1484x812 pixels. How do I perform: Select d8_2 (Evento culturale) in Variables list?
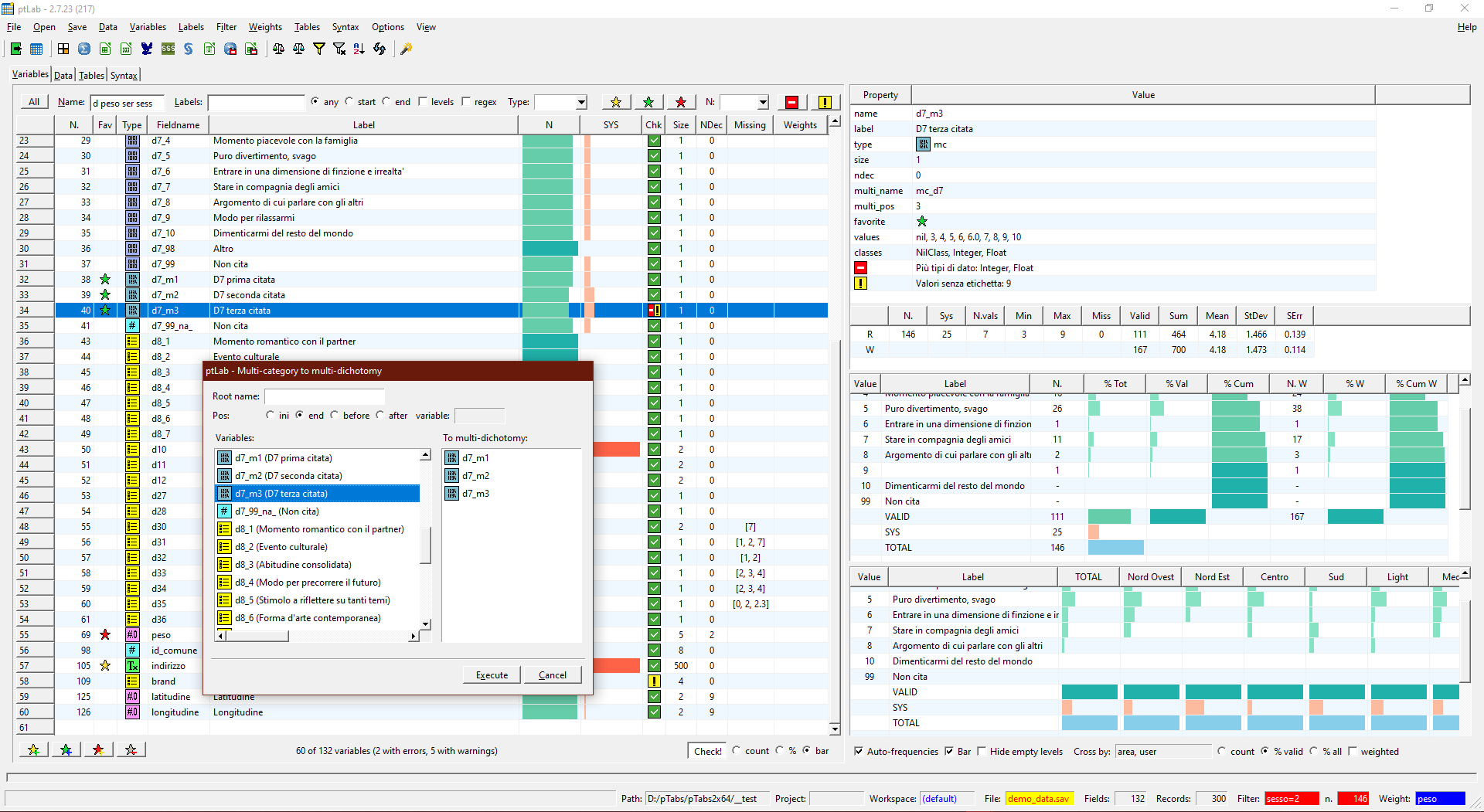tap(318, 546)
